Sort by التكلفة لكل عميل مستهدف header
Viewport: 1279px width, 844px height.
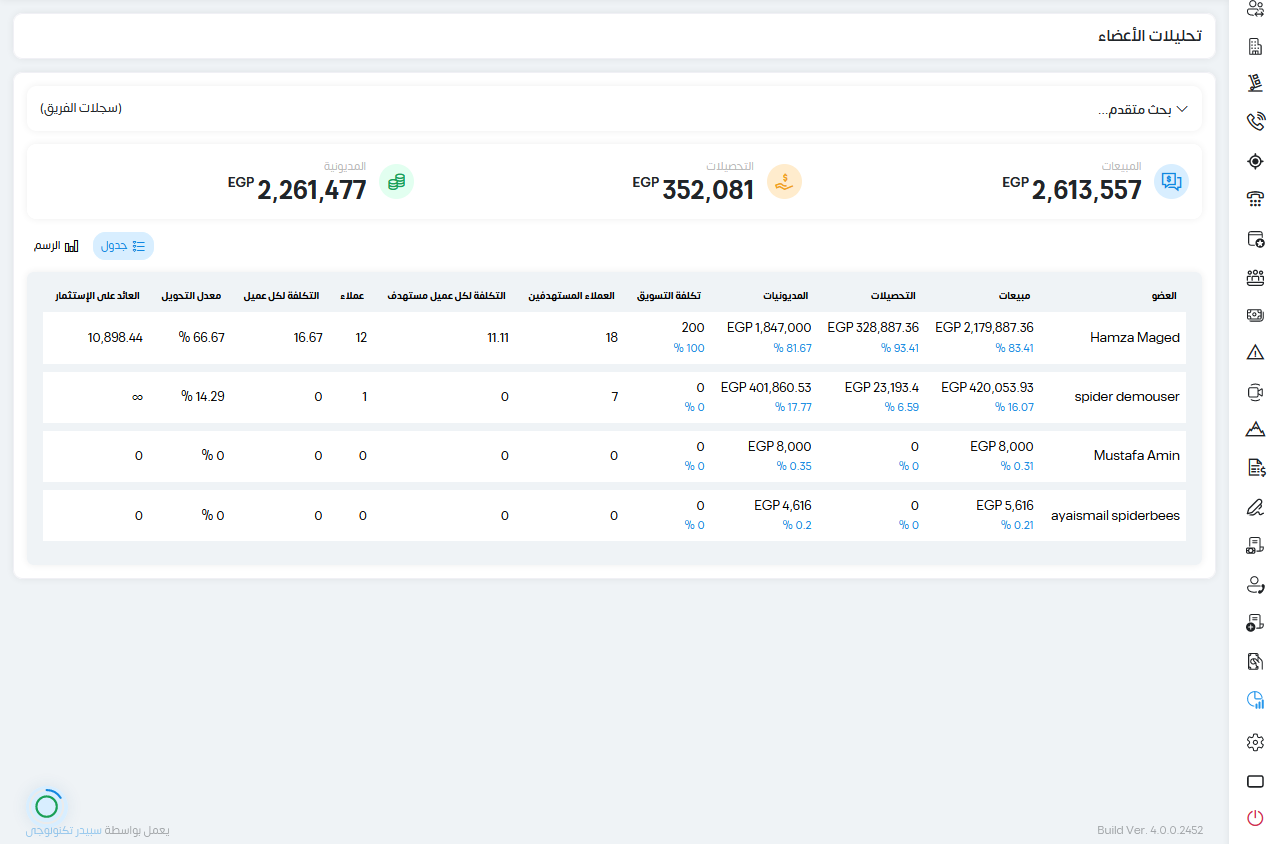tap(447, 296)
